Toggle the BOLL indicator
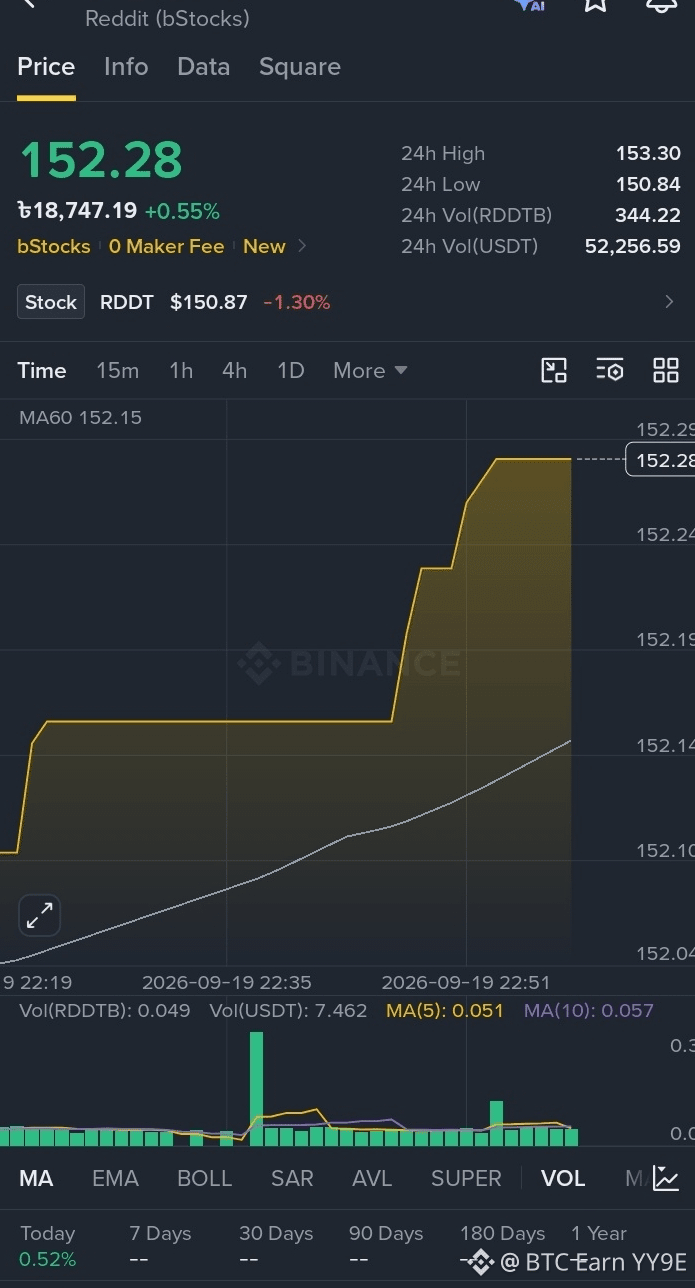Viewport: 695px width, 1288px height. tap(204, 1178)
